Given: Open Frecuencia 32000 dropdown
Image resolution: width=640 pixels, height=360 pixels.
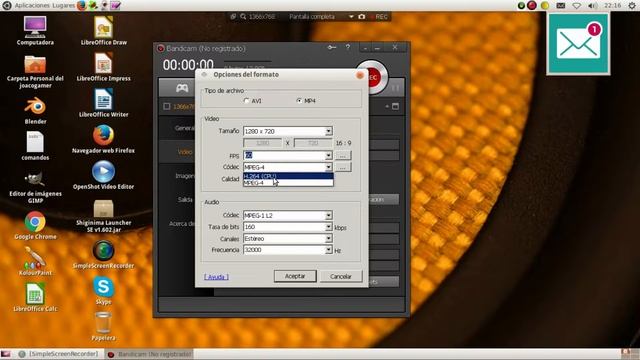Looking at the screenshot, I should click(x=288, y=250).
